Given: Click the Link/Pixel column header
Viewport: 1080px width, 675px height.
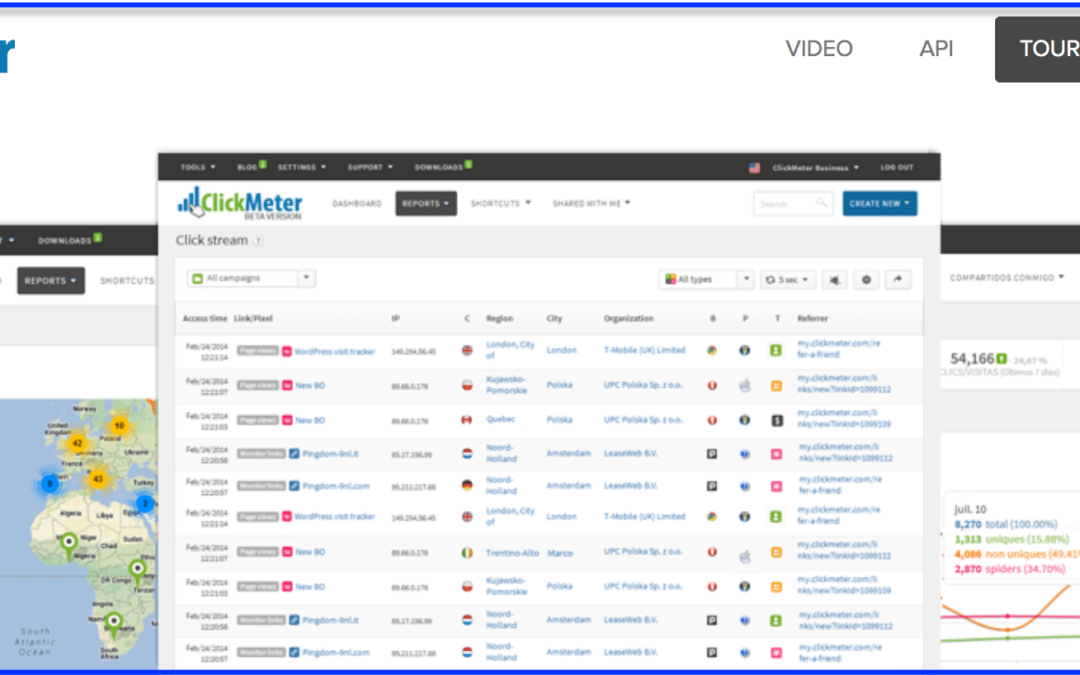Looking at the screenshot, I should click(253, 318).
